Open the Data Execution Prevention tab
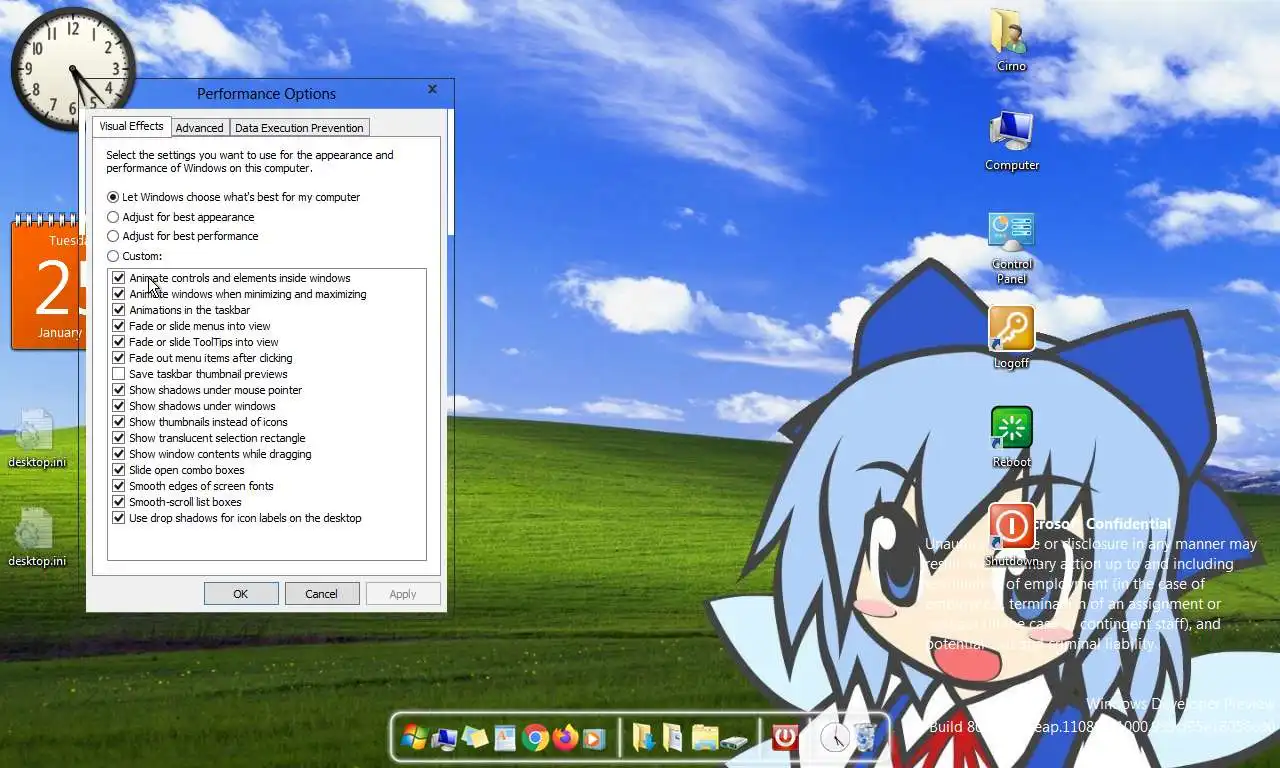 pos(299,128)
